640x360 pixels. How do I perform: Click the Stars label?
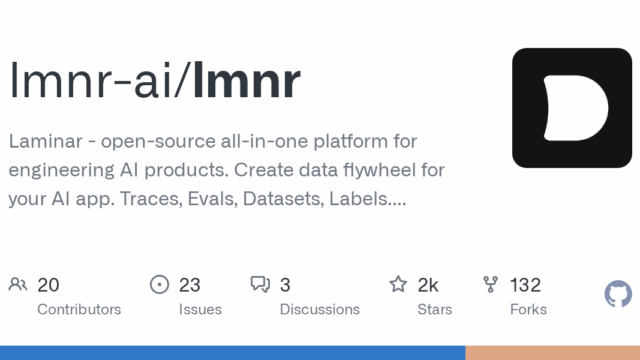pyautogui.click(x=435, y=309)
